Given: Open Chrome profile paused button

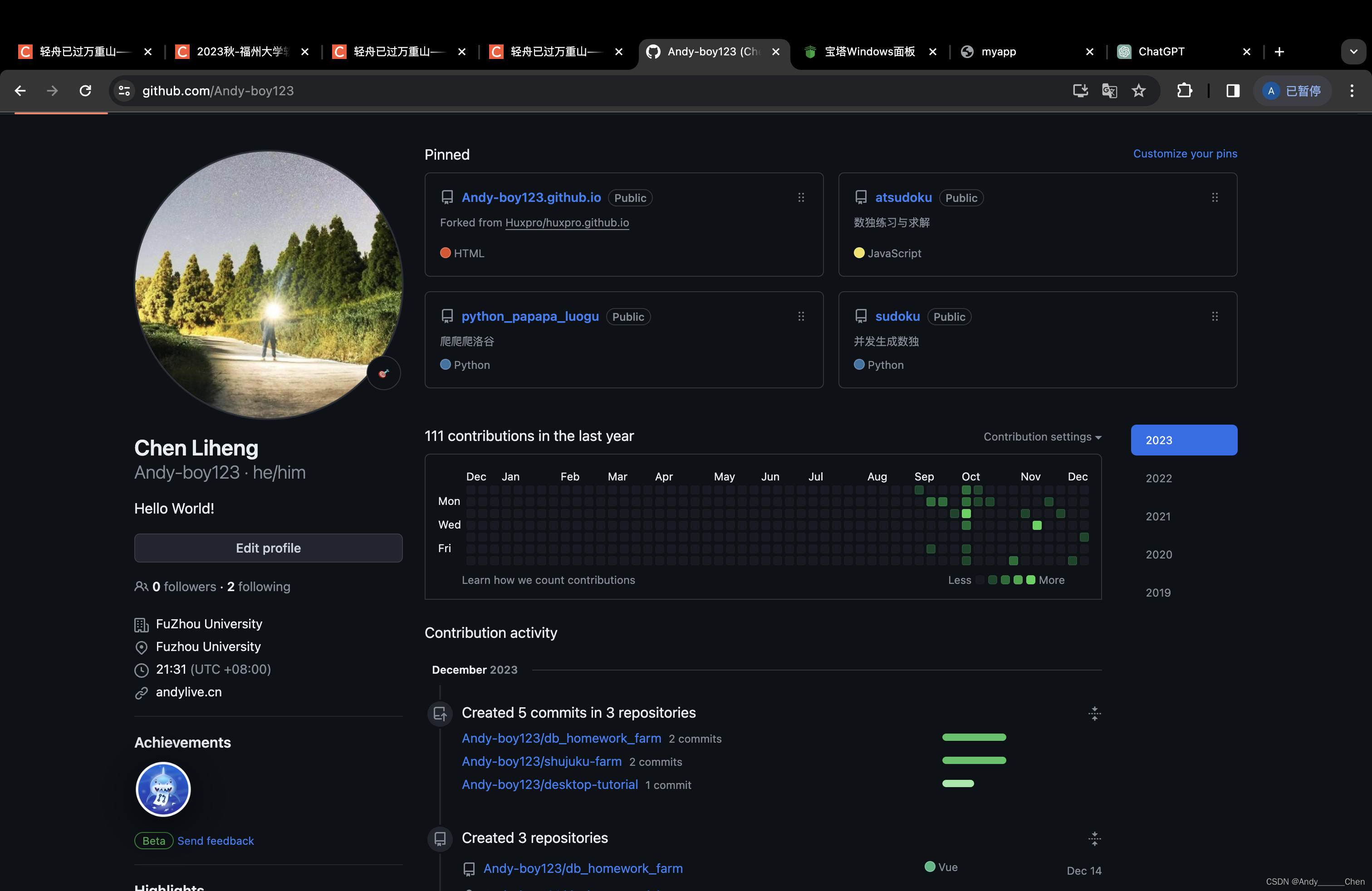Looking at the screenshot, I should point(1293,90).
